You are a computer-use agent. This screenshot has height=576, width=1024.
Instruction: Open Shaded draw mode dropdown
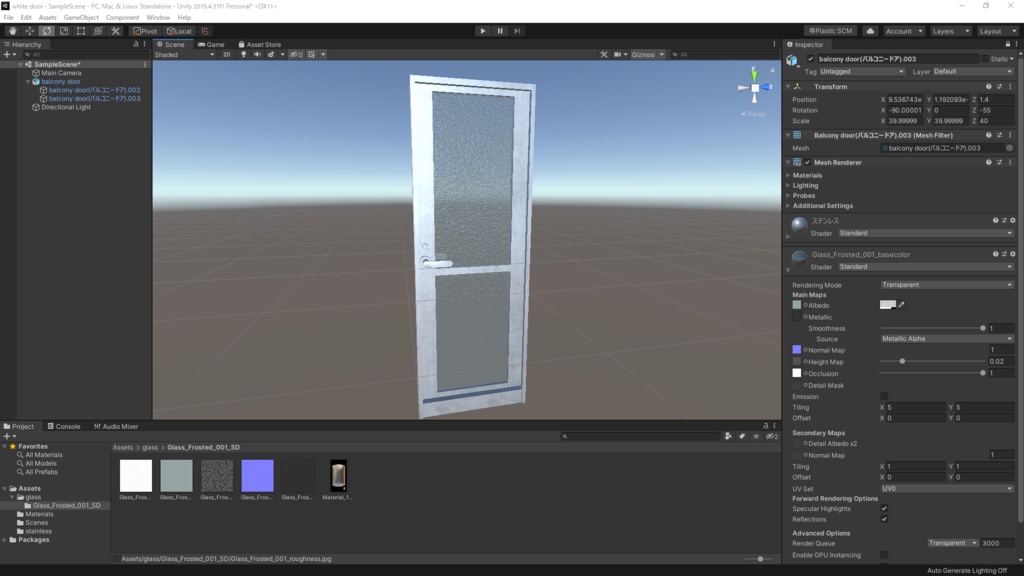click(x=184, y=55)
